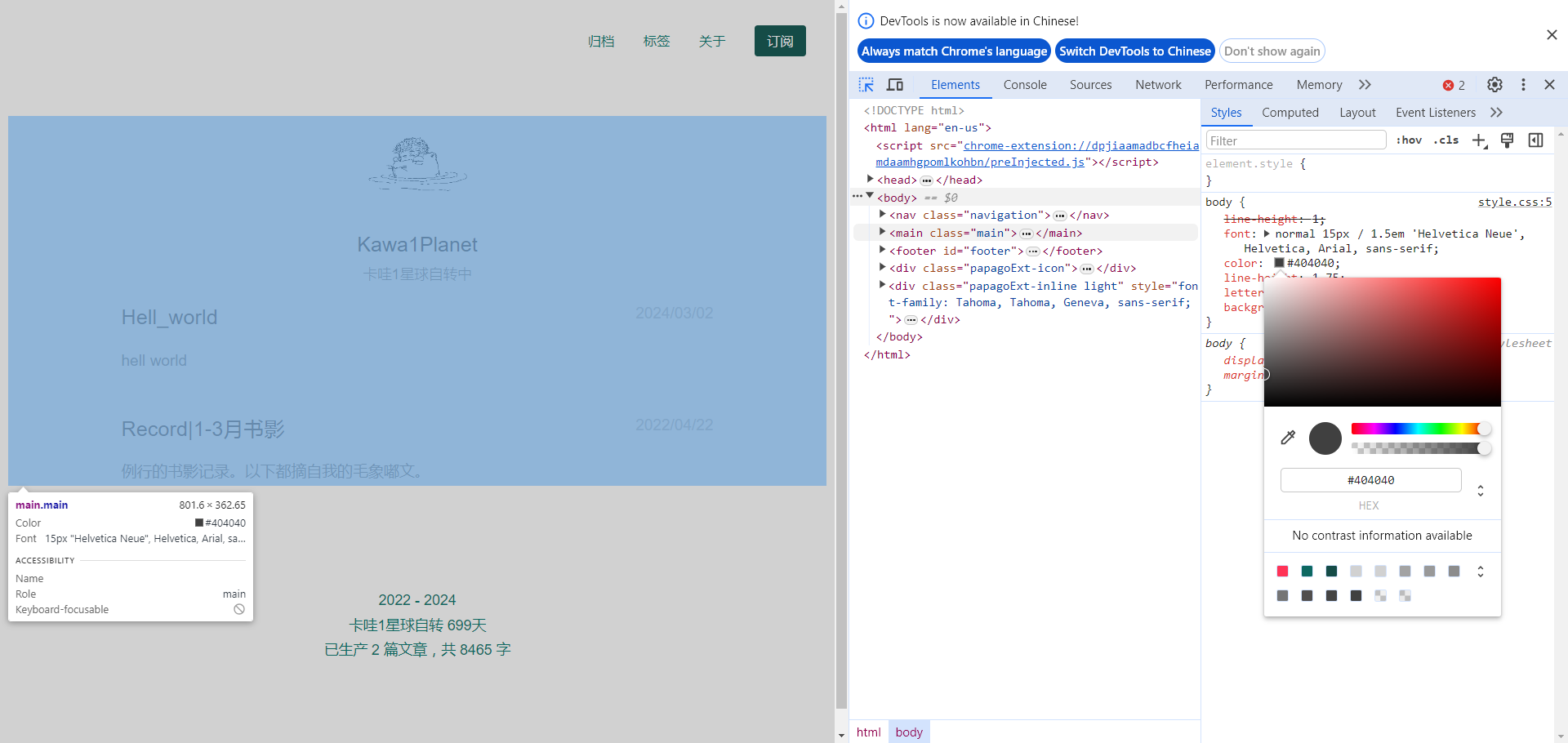Adjust the alpha opacity slider
Screen dimensions: 1568x743
click(x=1421, y=448)
